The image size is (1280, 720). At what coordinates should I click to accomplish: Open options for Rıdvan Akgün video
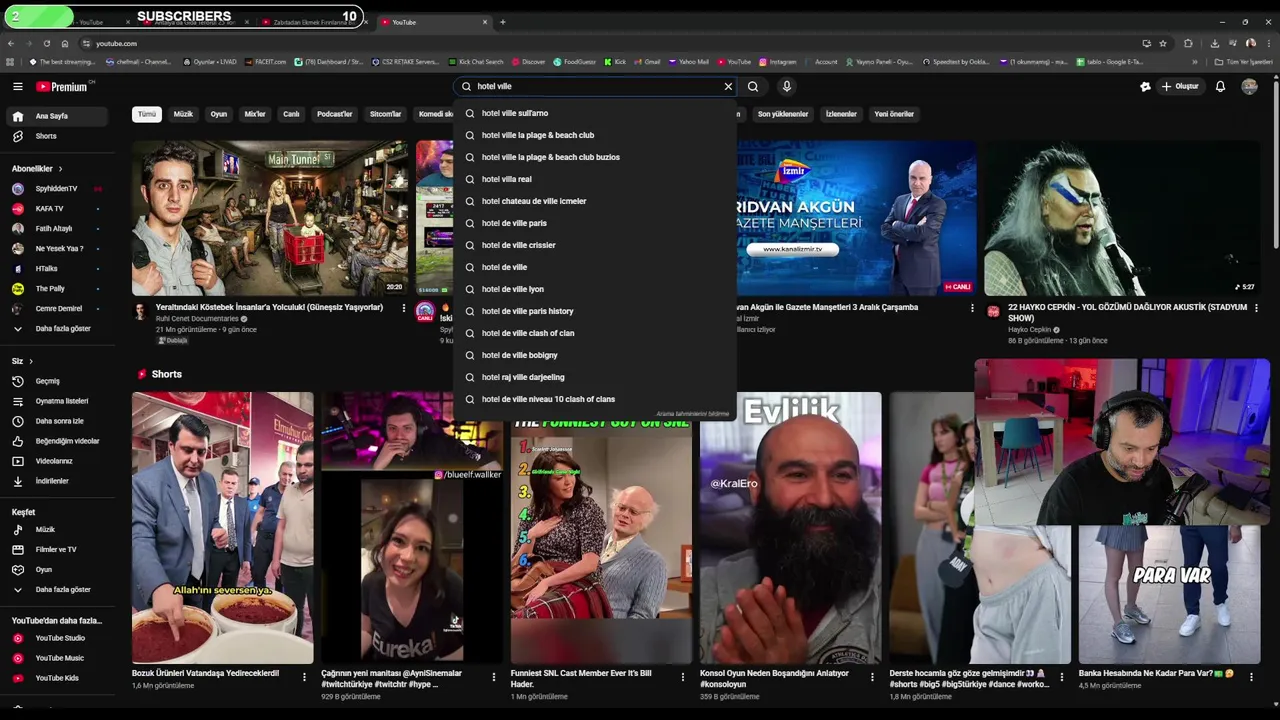(972, 308)
